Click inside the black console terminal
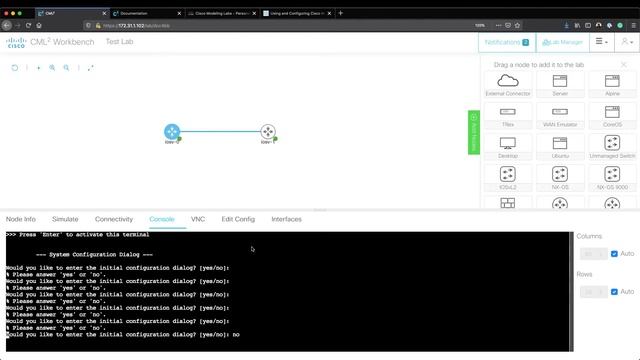The width and height of the screenshot is (640, 360). click(288, 291)
